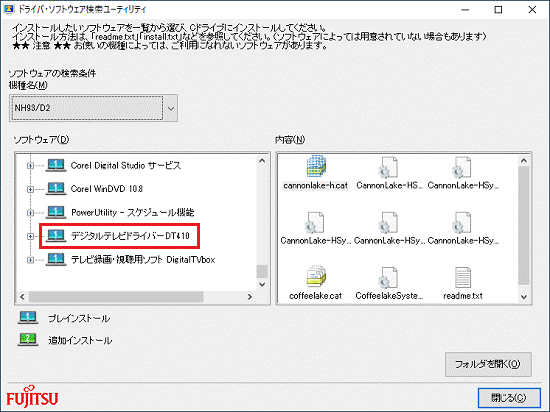Select CoffeelakeSyste.. file icon
This screenshot has height=412, width=550.
[x=388, y=277]
